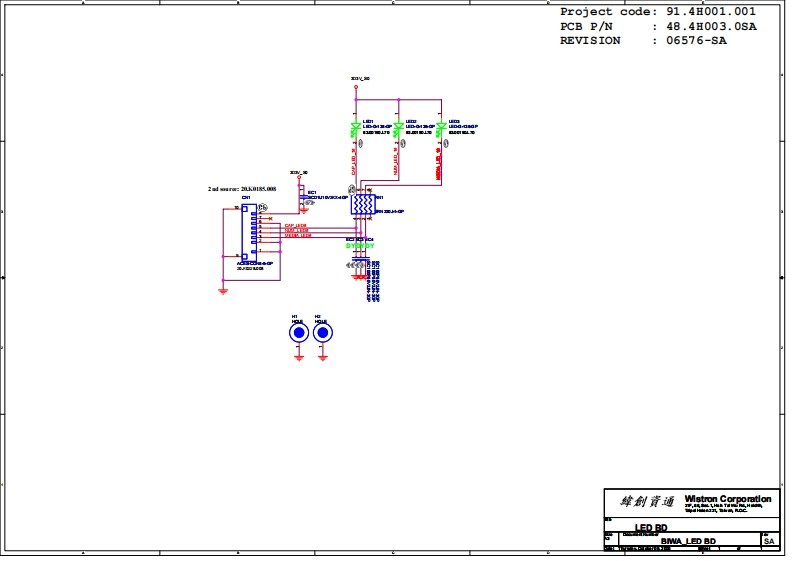Click the LED3 diode symbol
The image size is (793, 561).
coord(442,127)
